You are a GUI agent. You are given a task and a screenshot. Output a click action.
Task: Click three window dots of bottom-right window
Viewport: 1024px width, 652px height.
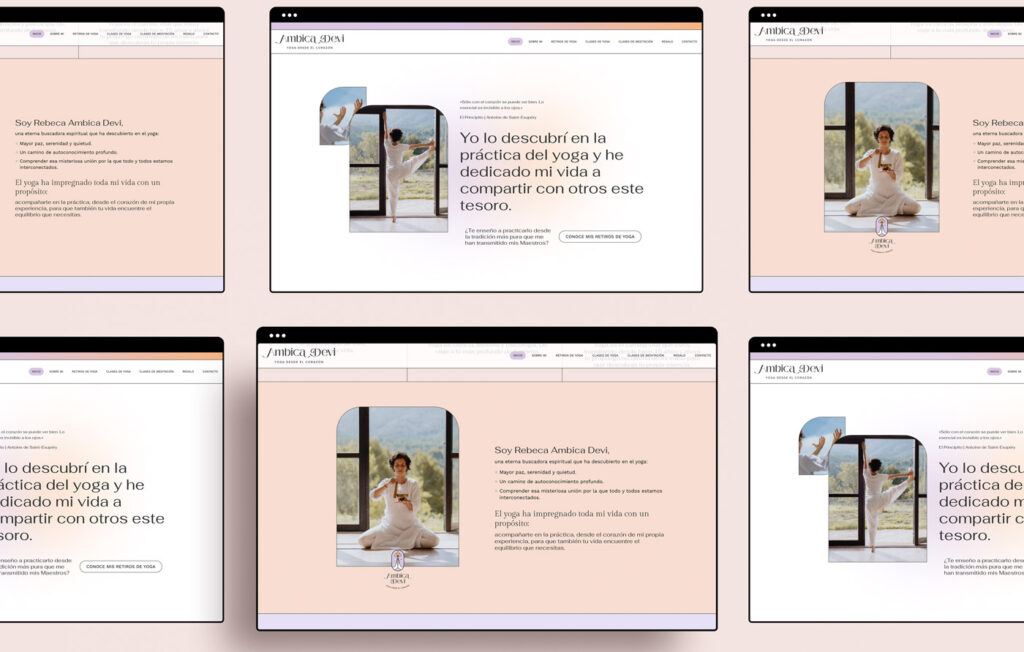769,345
